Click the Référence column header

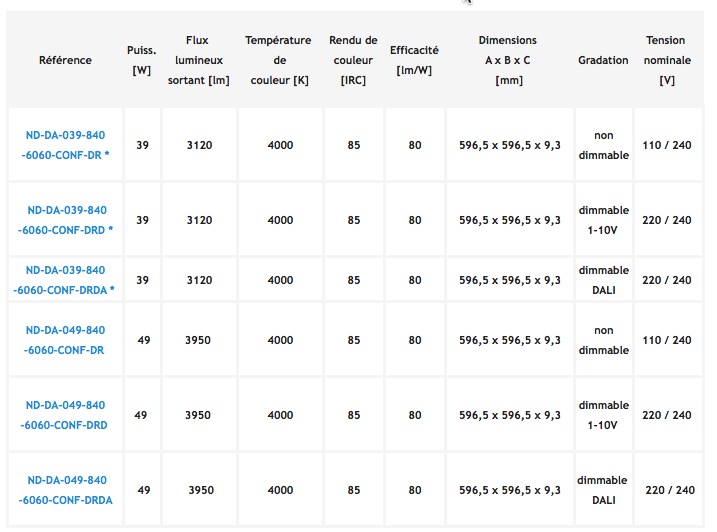65,60
